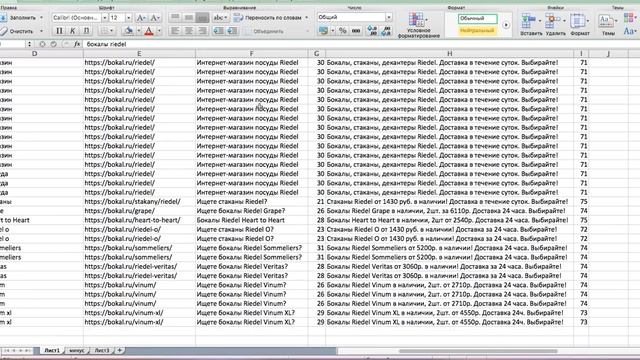Screen dimensions: 640x360
Task: Apply red font color A
Action: click(x=149, y=31)
